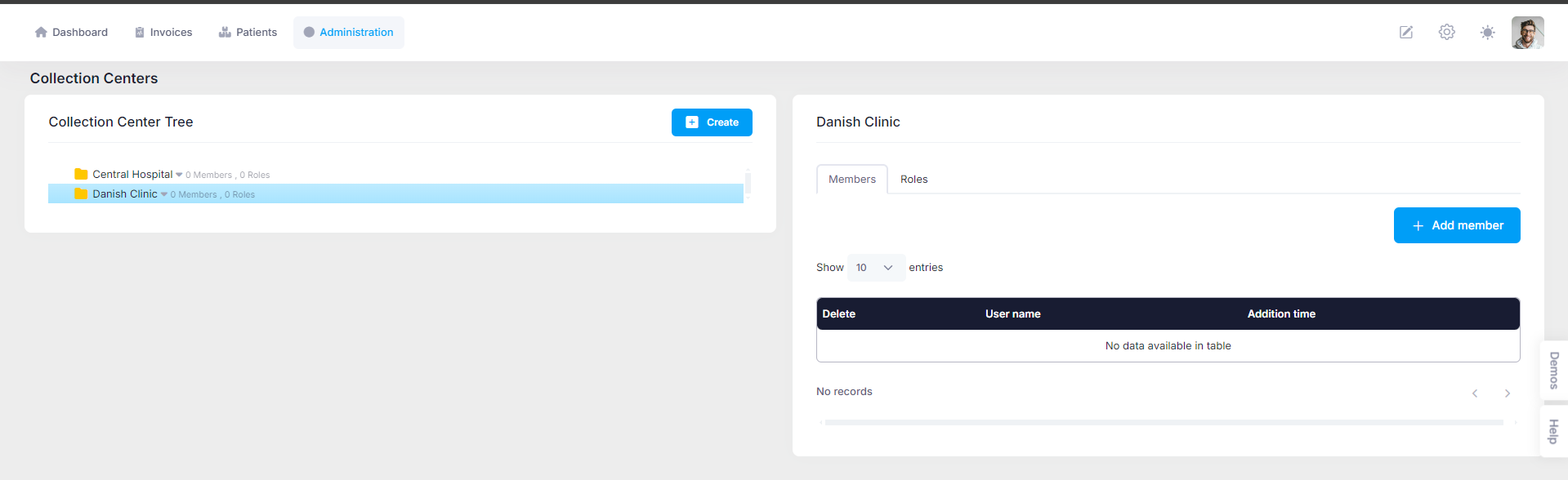Go to previous page arrow
Image resolution: width=1568 pixels, height=480 pixels.
(x=1474, y=393)
